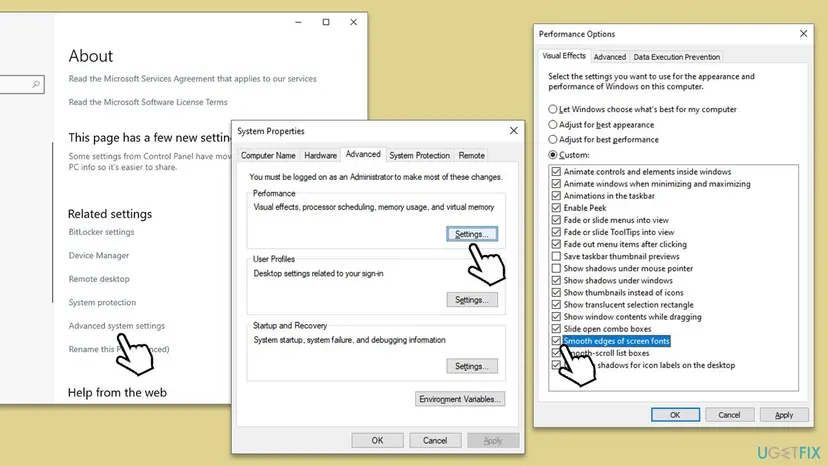Click the search magnifier icon in About window
The height and width of the screenshot is (466, 828).
(36, 84)
